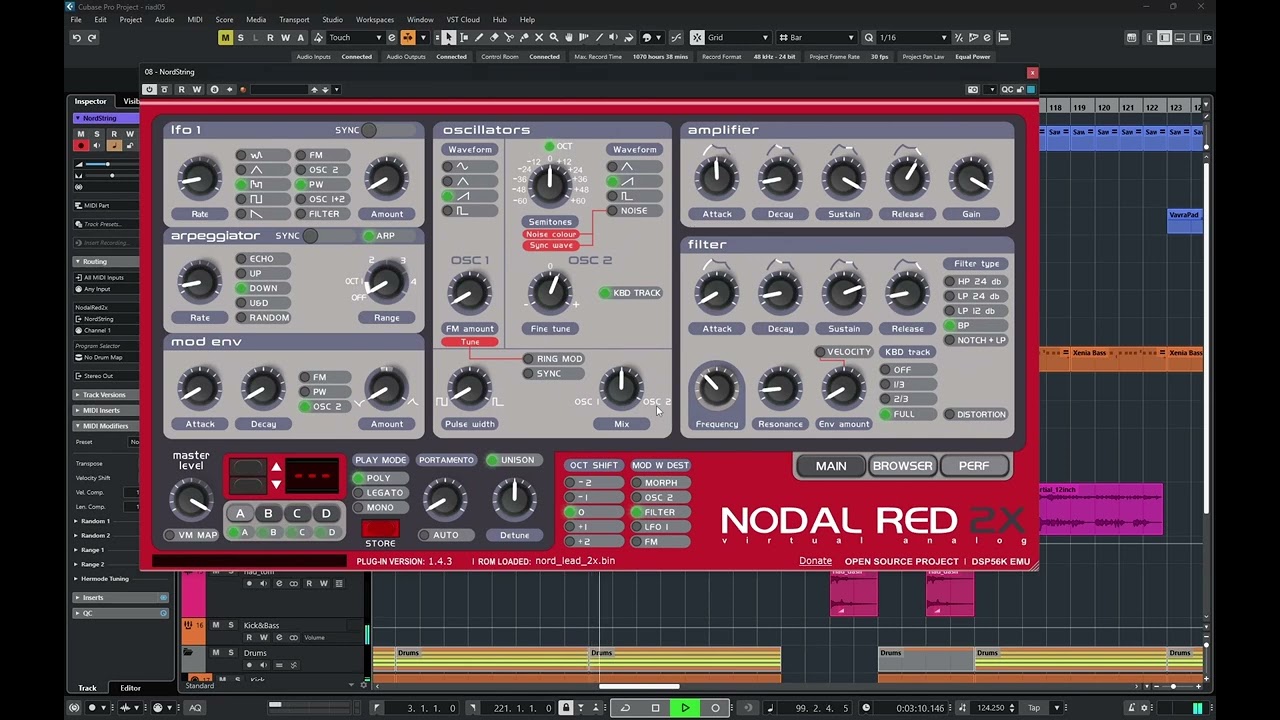Select the Play speaker tool
Screen dimensions: 1280x720
[x=614, y=38]
